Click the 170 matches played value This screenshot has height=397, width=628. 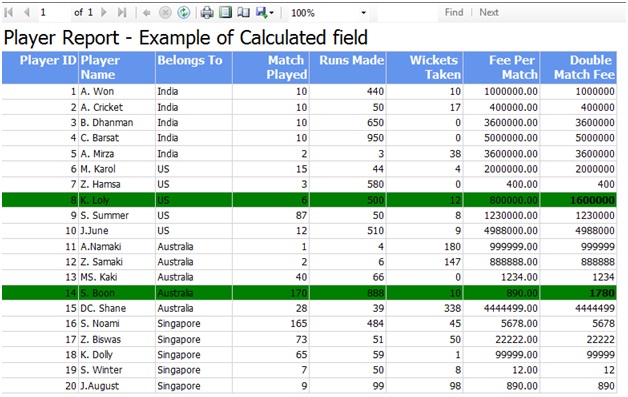[299, 293]
